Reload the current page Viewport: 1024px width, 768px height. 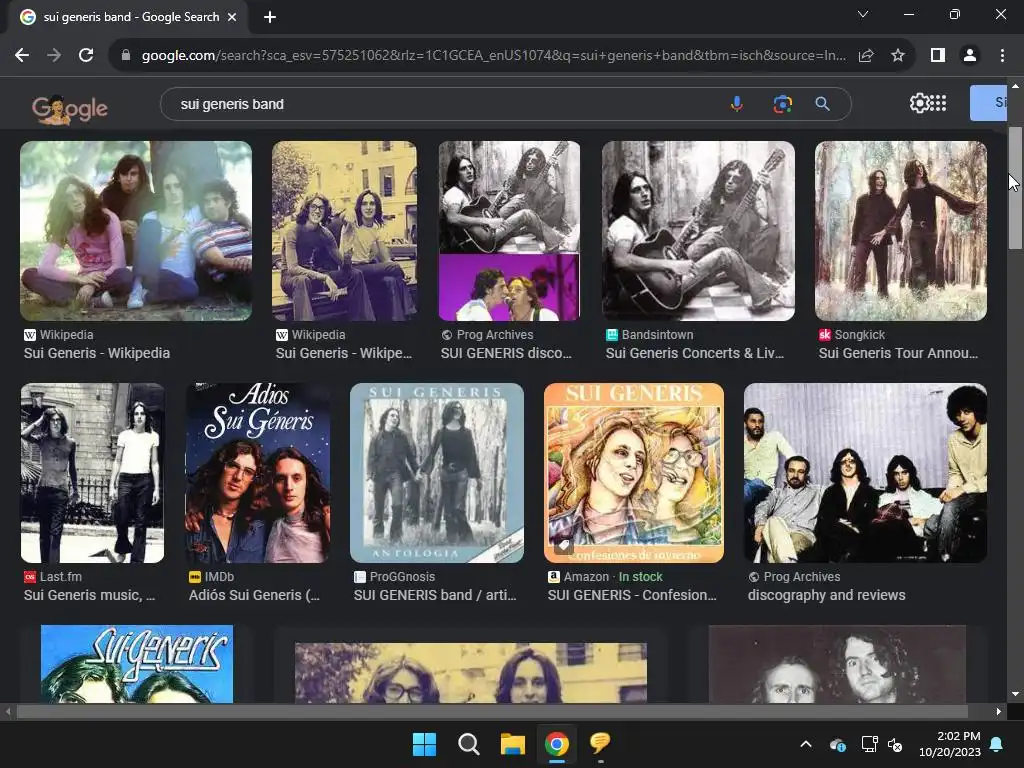tap(86, 56)
